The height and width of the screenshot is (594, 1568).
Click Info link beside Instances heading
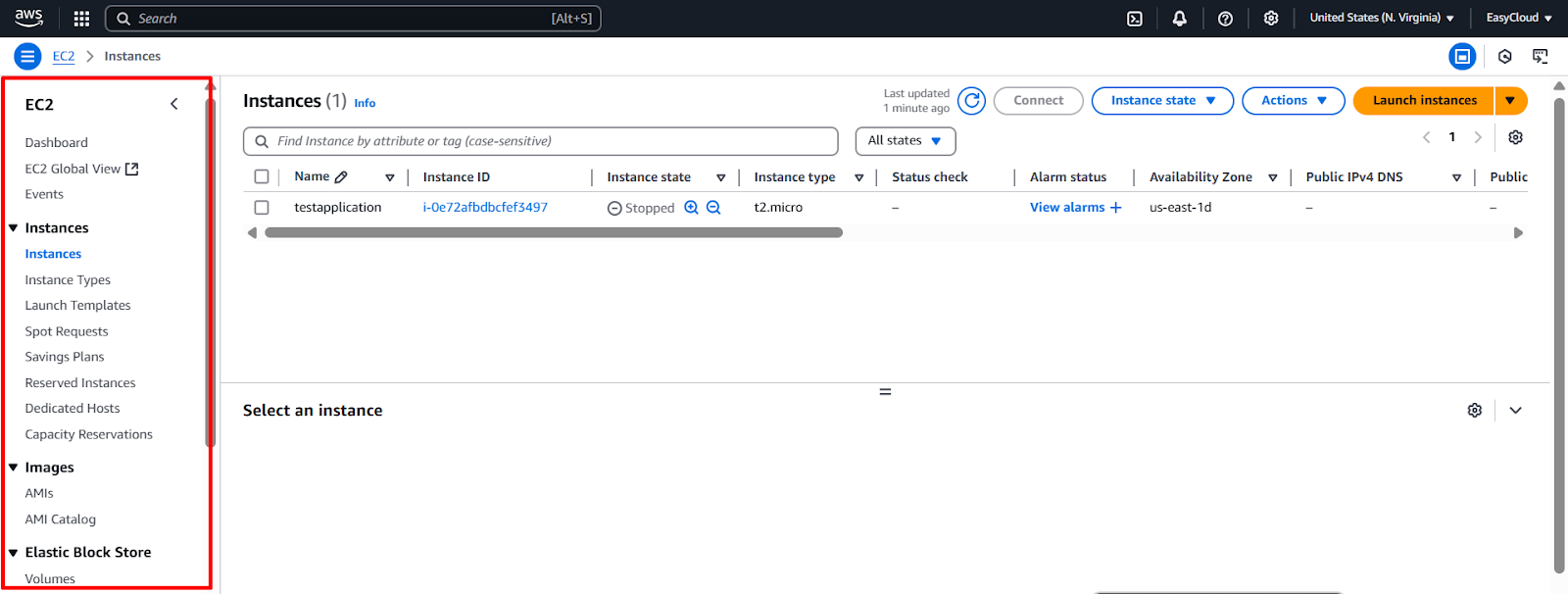tap(365, 103)
